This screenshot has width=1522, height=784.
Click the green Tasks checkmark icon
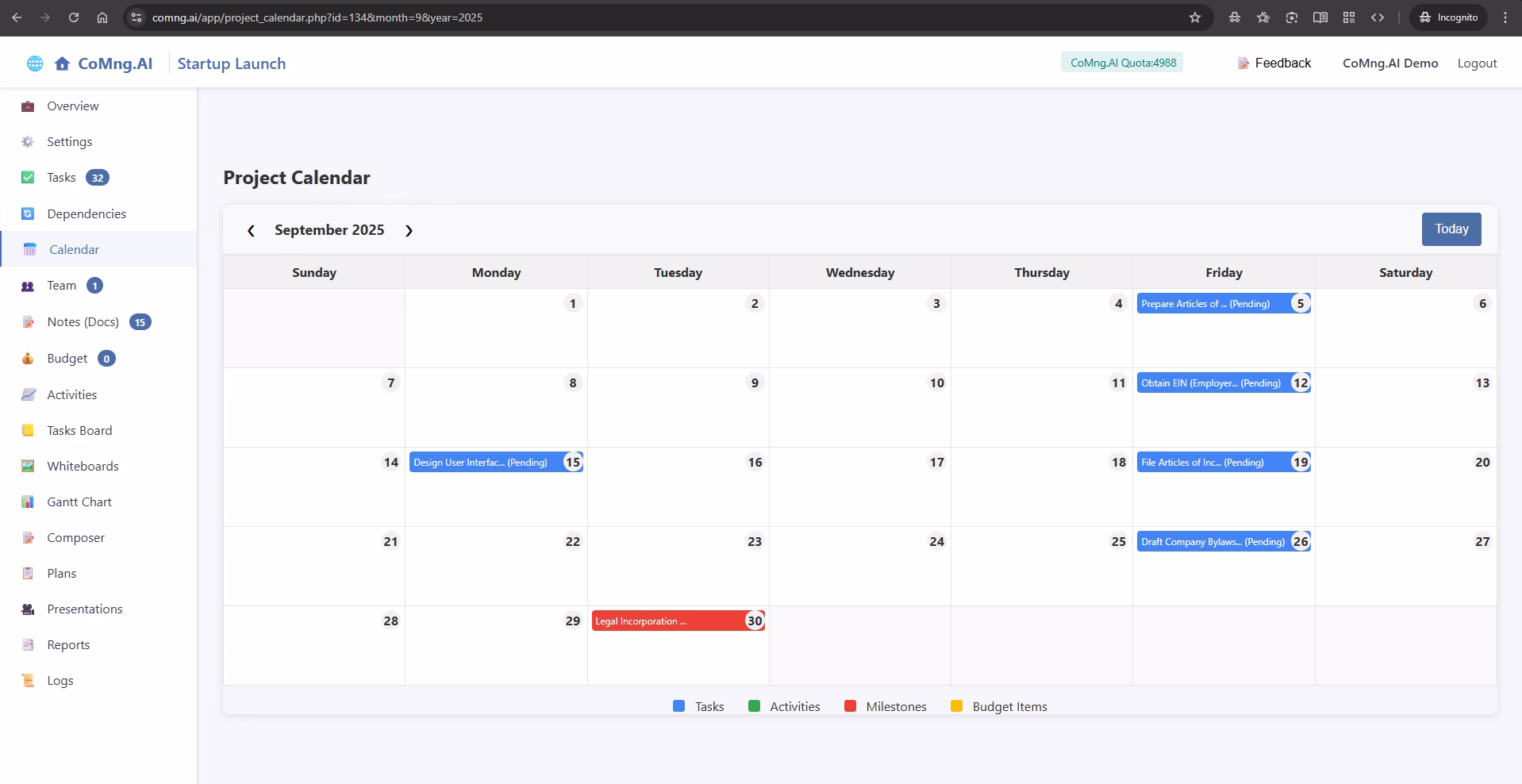pos(28,178)
